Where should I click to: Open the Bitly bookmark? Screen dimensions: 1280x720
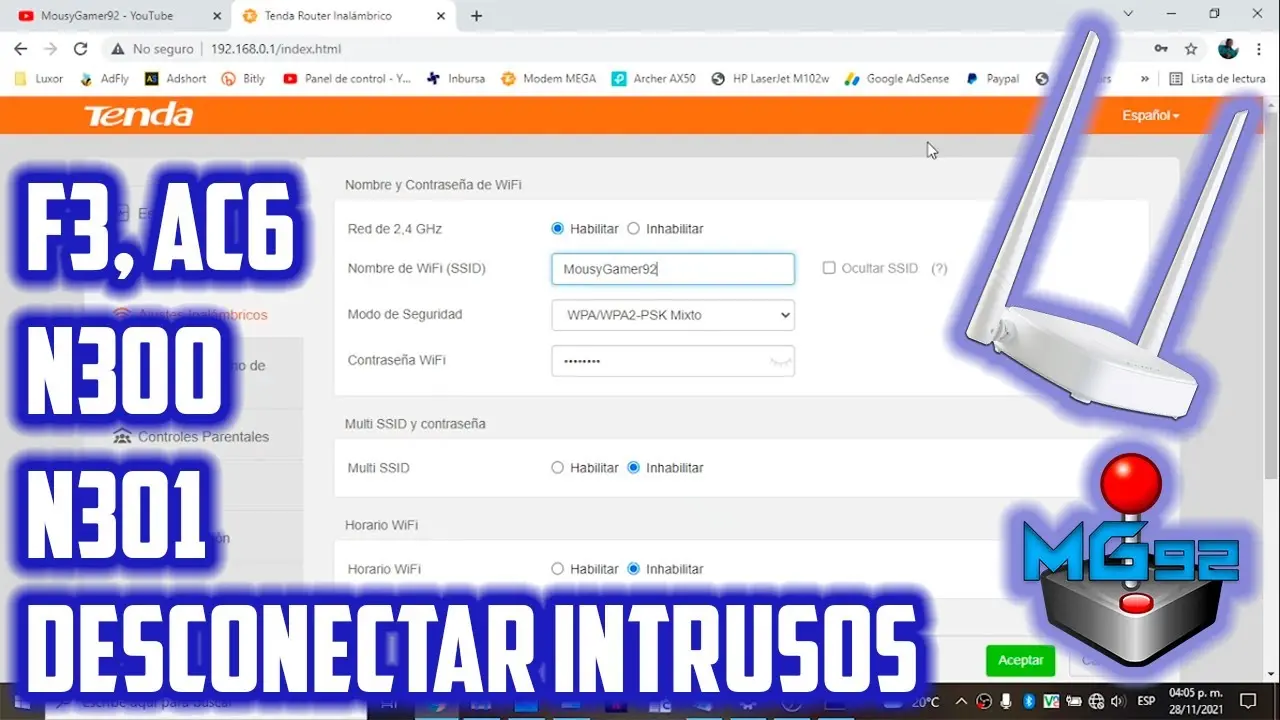tap(244, 78)
